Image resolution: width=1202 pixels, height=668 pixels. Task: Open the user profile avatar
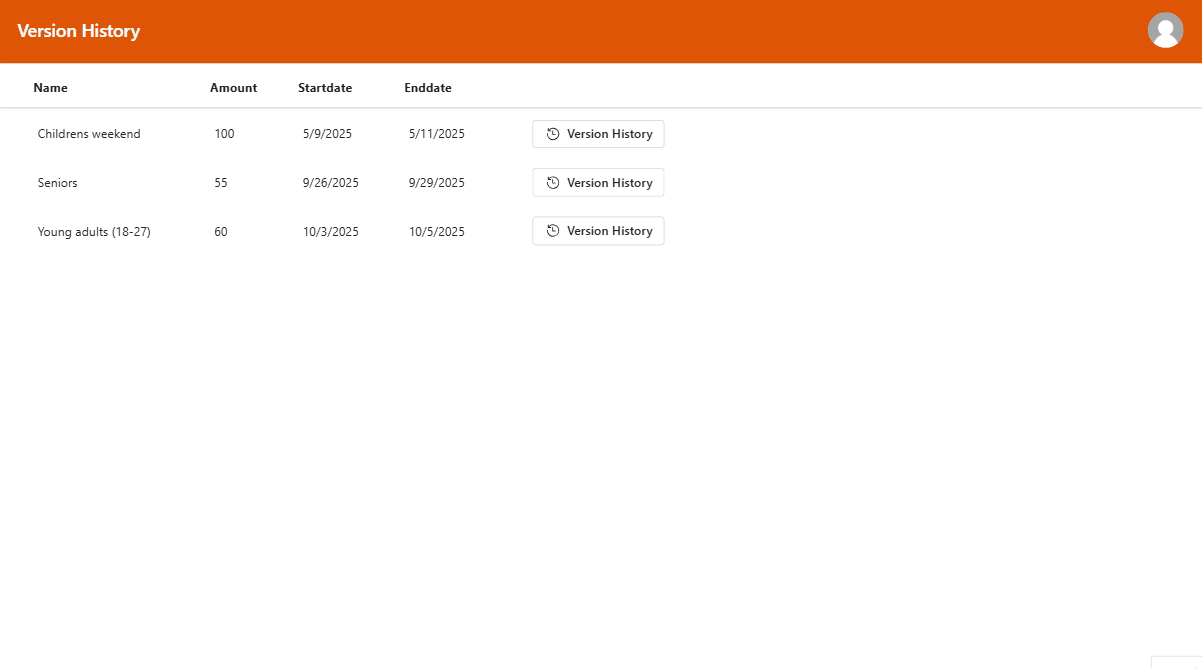point(1165,30)
